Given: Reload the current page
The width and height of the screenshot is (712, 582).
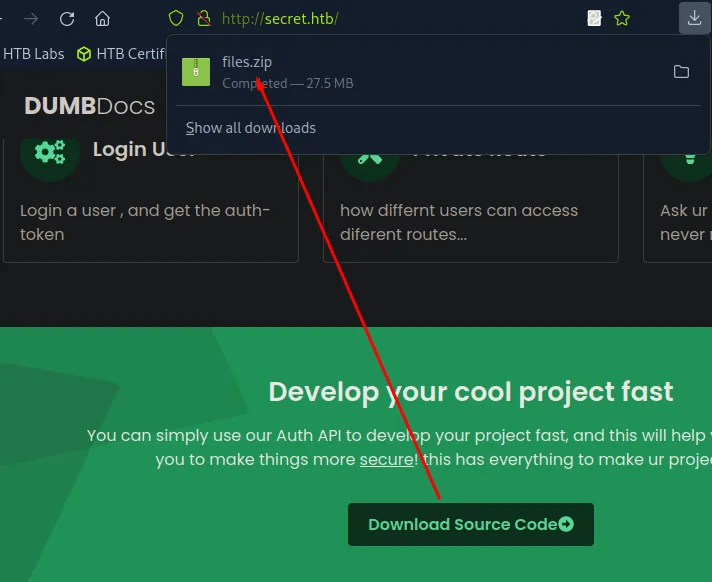Looking at the screenshot, I should click(67, 18).
